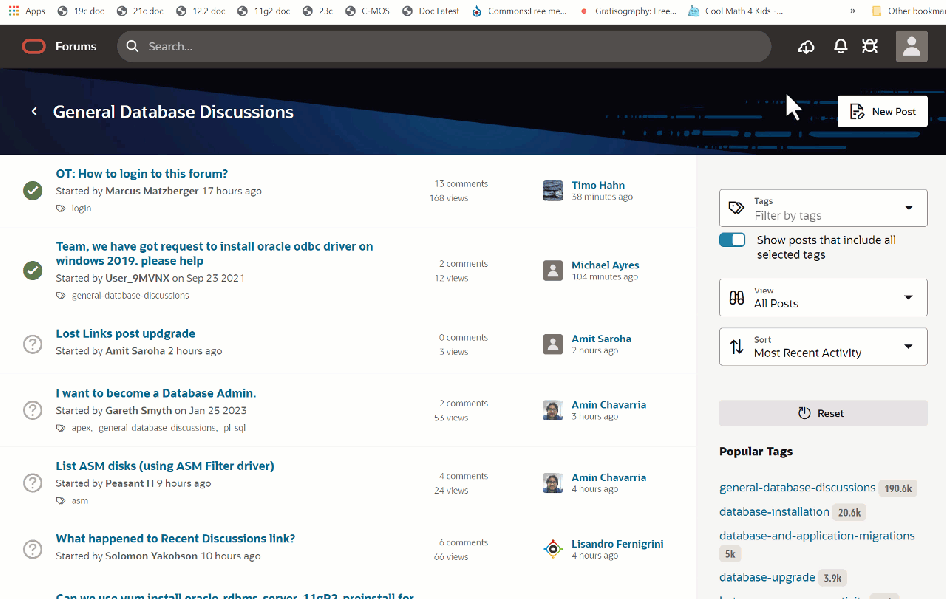Click the cloud download icon in header
946x599 pixels.
coord(806,47)
